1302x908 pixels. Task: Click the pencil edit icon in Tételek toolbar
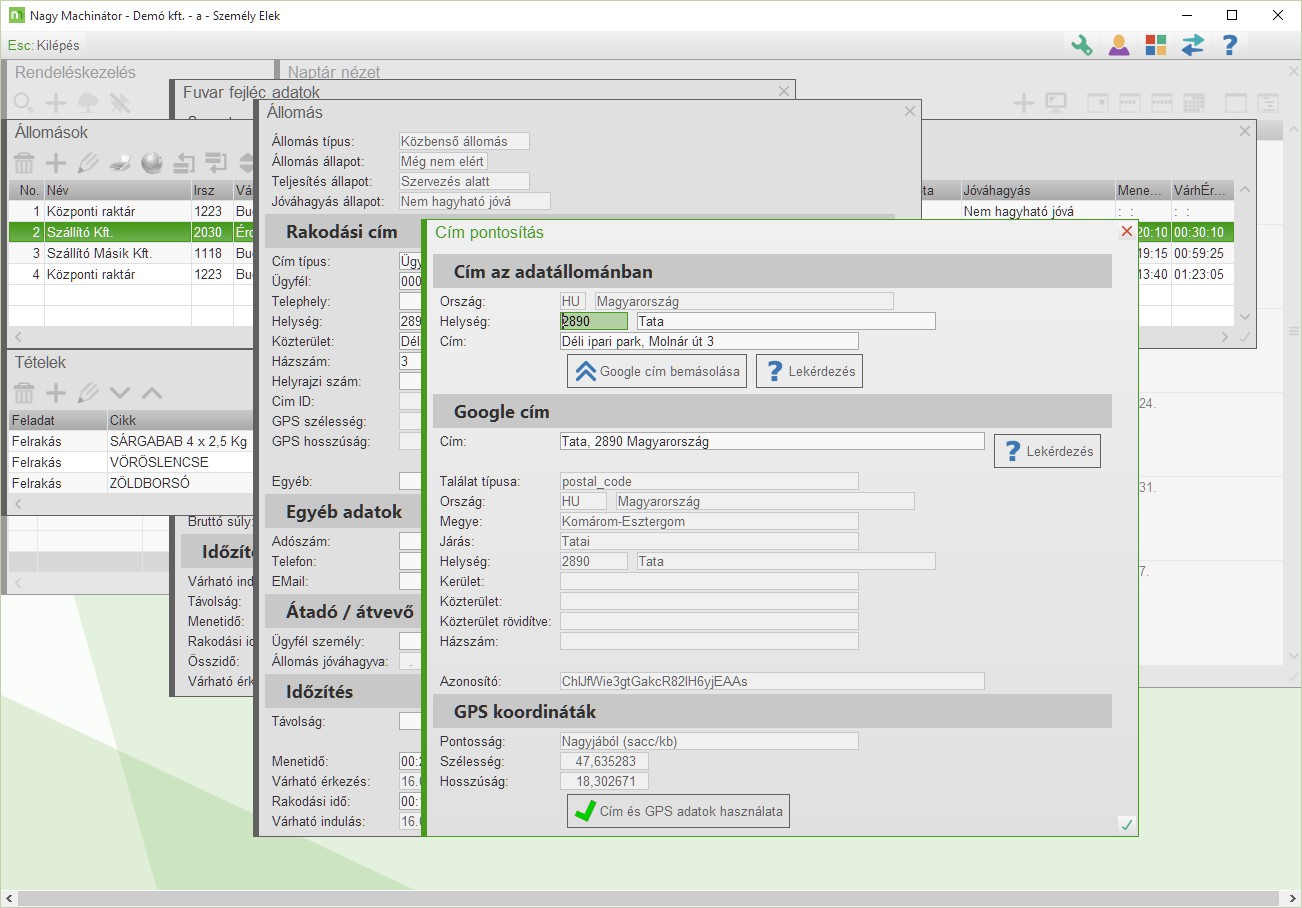coord(88,393)
